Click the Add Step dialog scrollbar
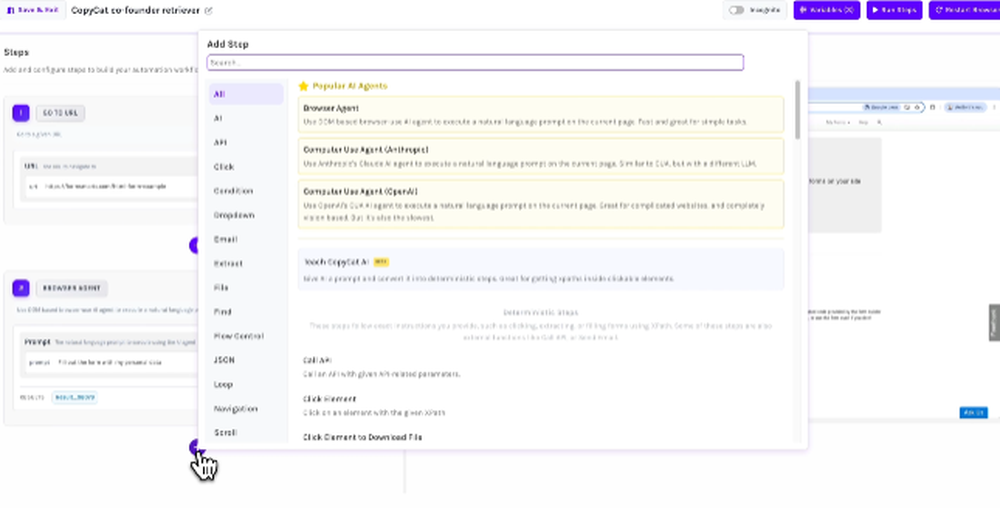 [x=797, y=110]
